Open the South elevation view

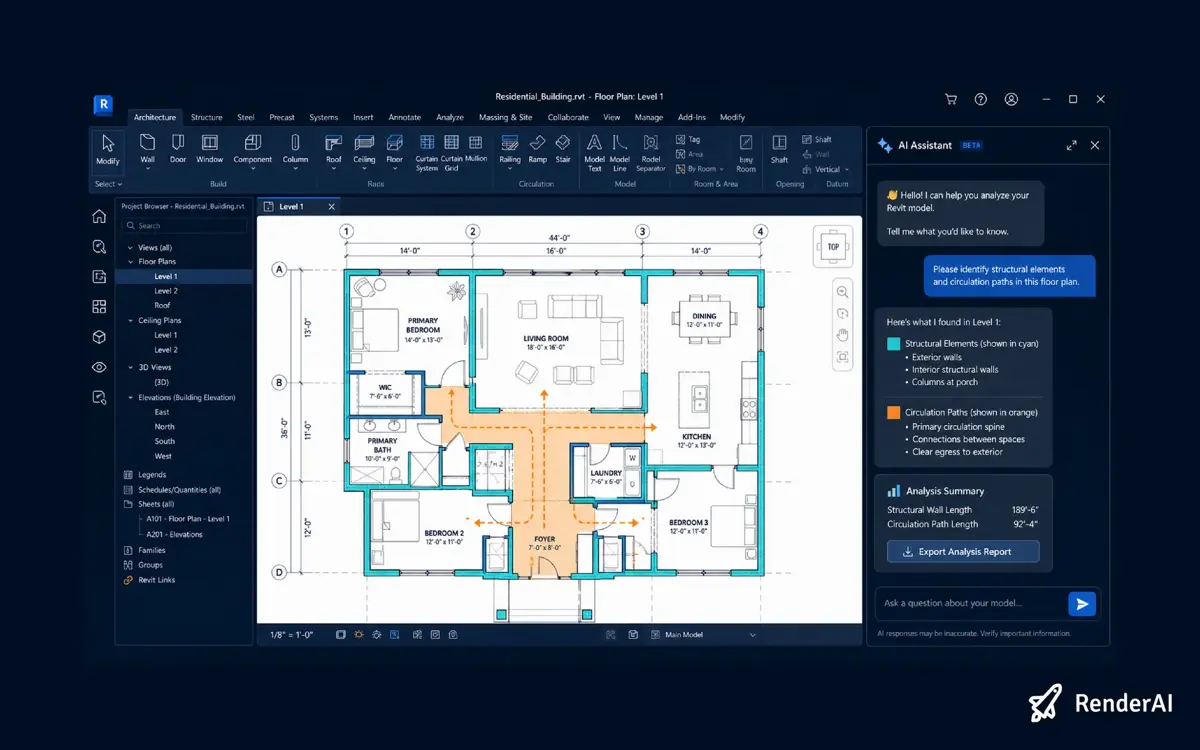(165, 441)
